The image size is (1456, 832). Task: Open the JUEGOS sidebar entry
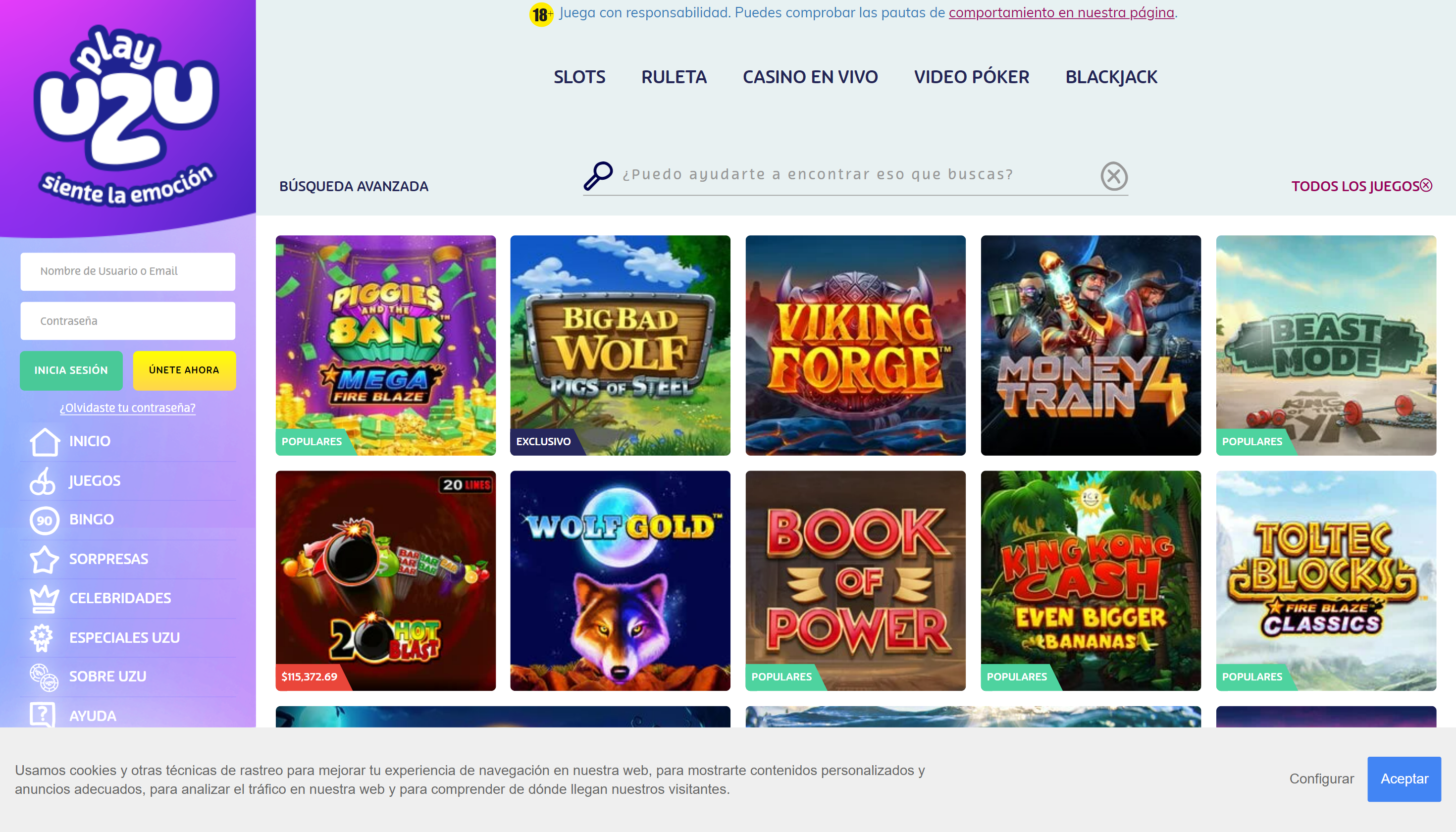94,480
